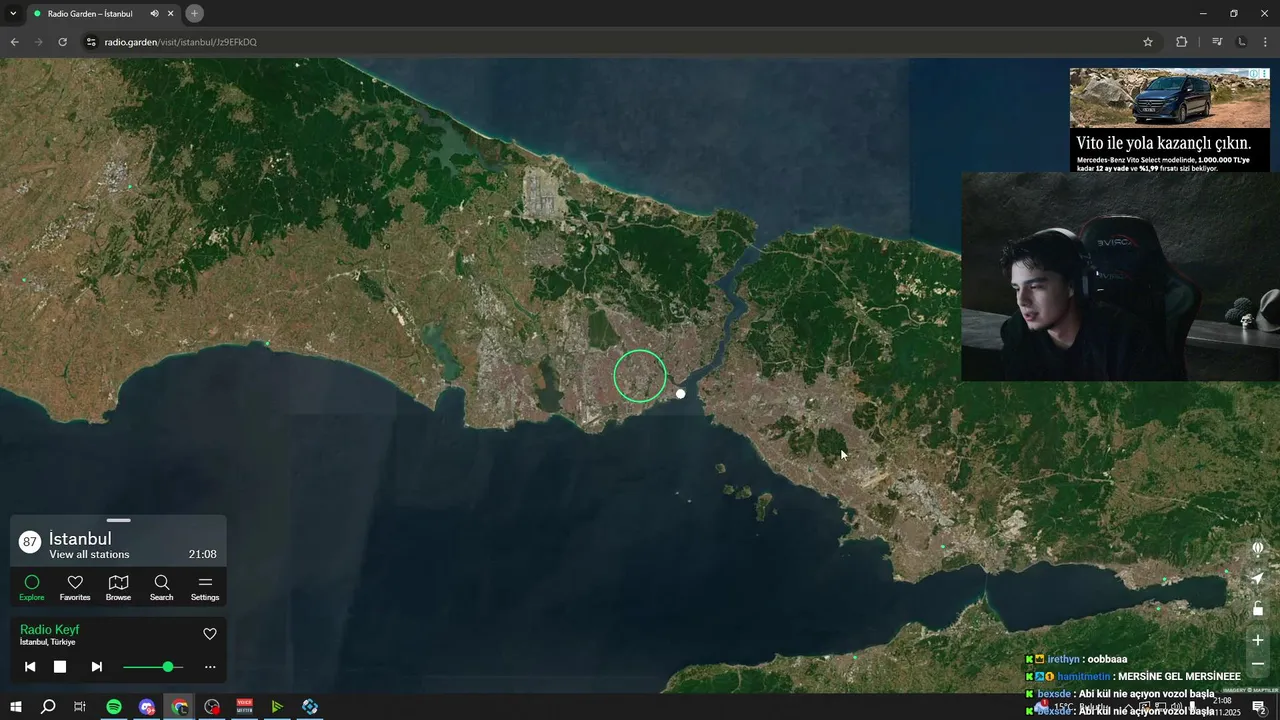
Task: Bookmark this page with the star
Action: coord(1148,42)
